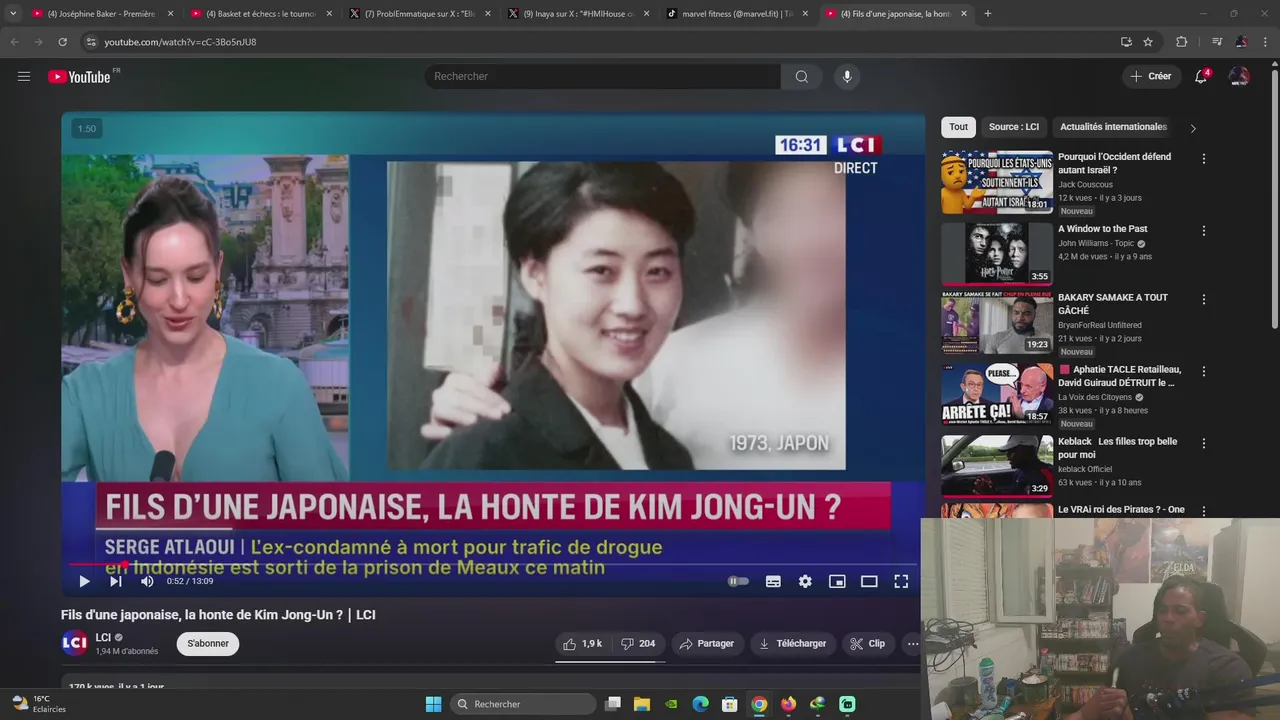Enter fullscreen mode

(x=901, y=581)
